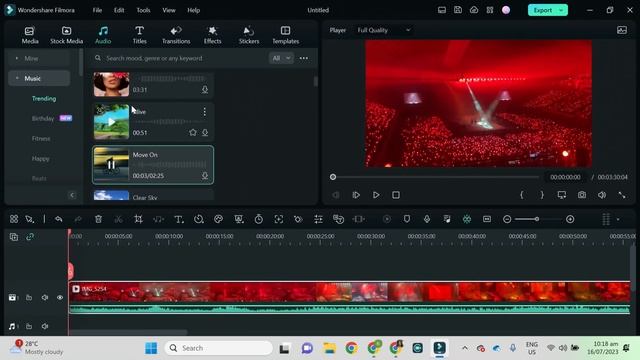
Task: Select the Happy music category
Action: click(40, 158)
